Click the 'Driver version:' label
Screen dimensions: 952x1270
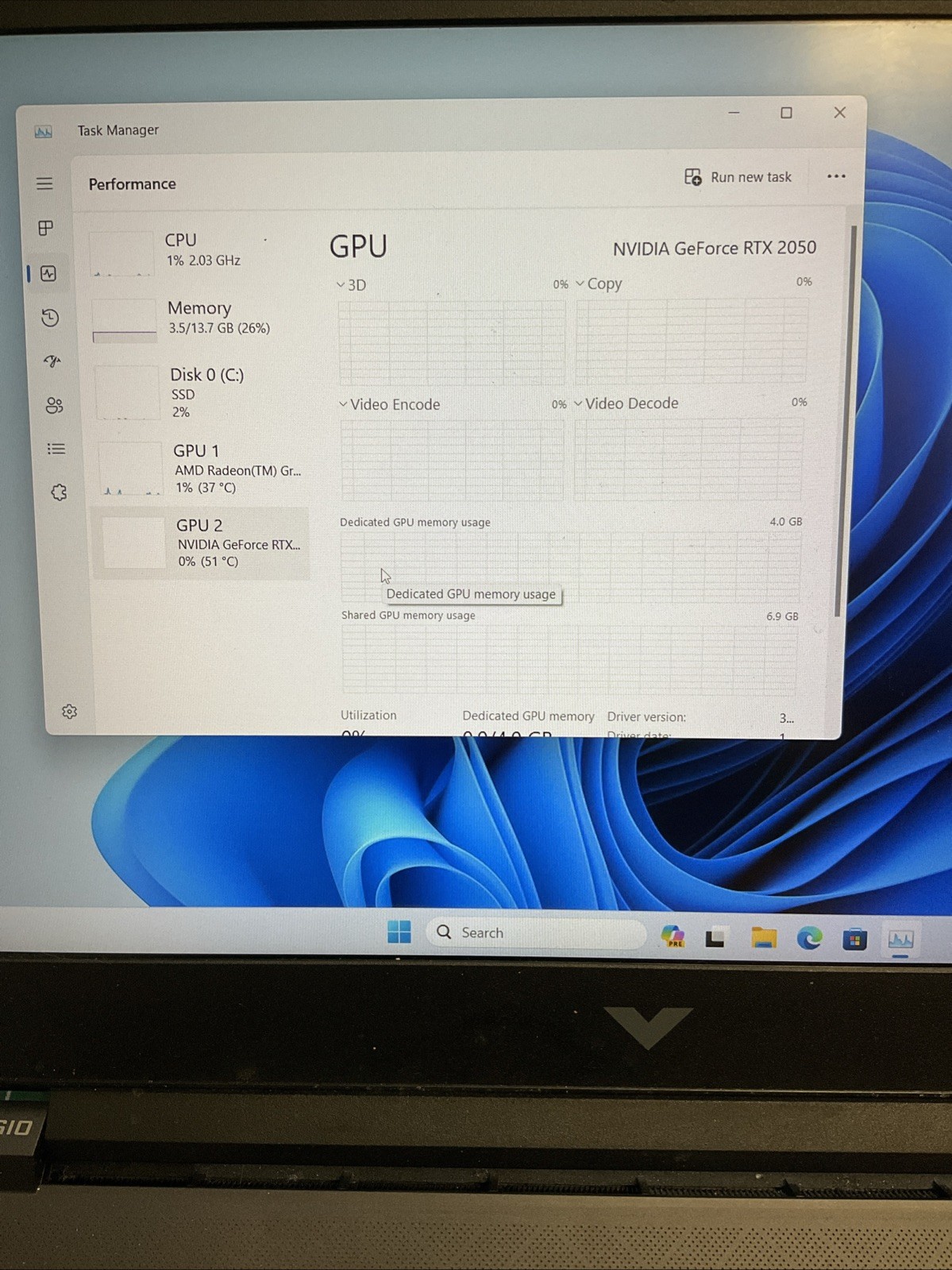646,717
